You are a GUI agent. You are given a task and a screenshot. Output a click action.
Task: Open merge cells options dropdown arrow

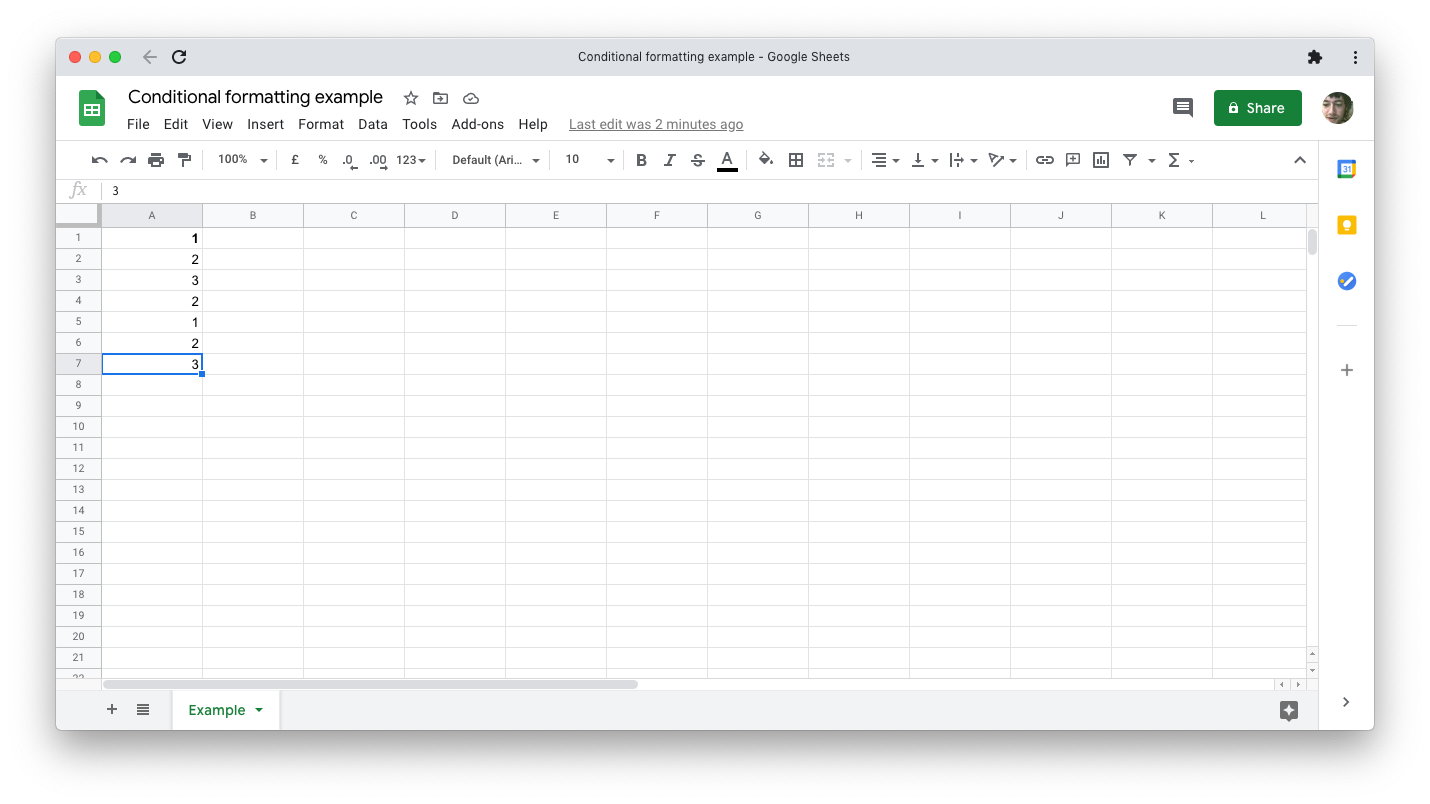[848, 160]
